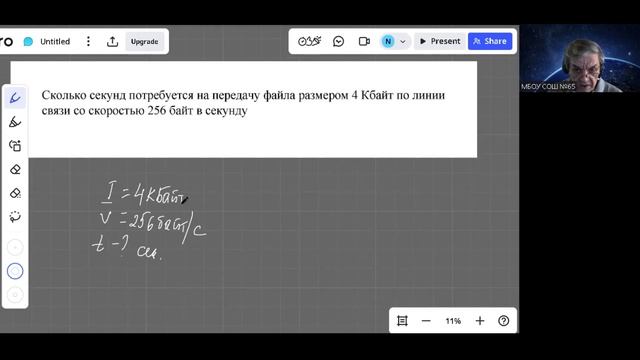Open the help question mark icon
The height and width of the screenshot is (360, 640).
[x=504, y=321]
